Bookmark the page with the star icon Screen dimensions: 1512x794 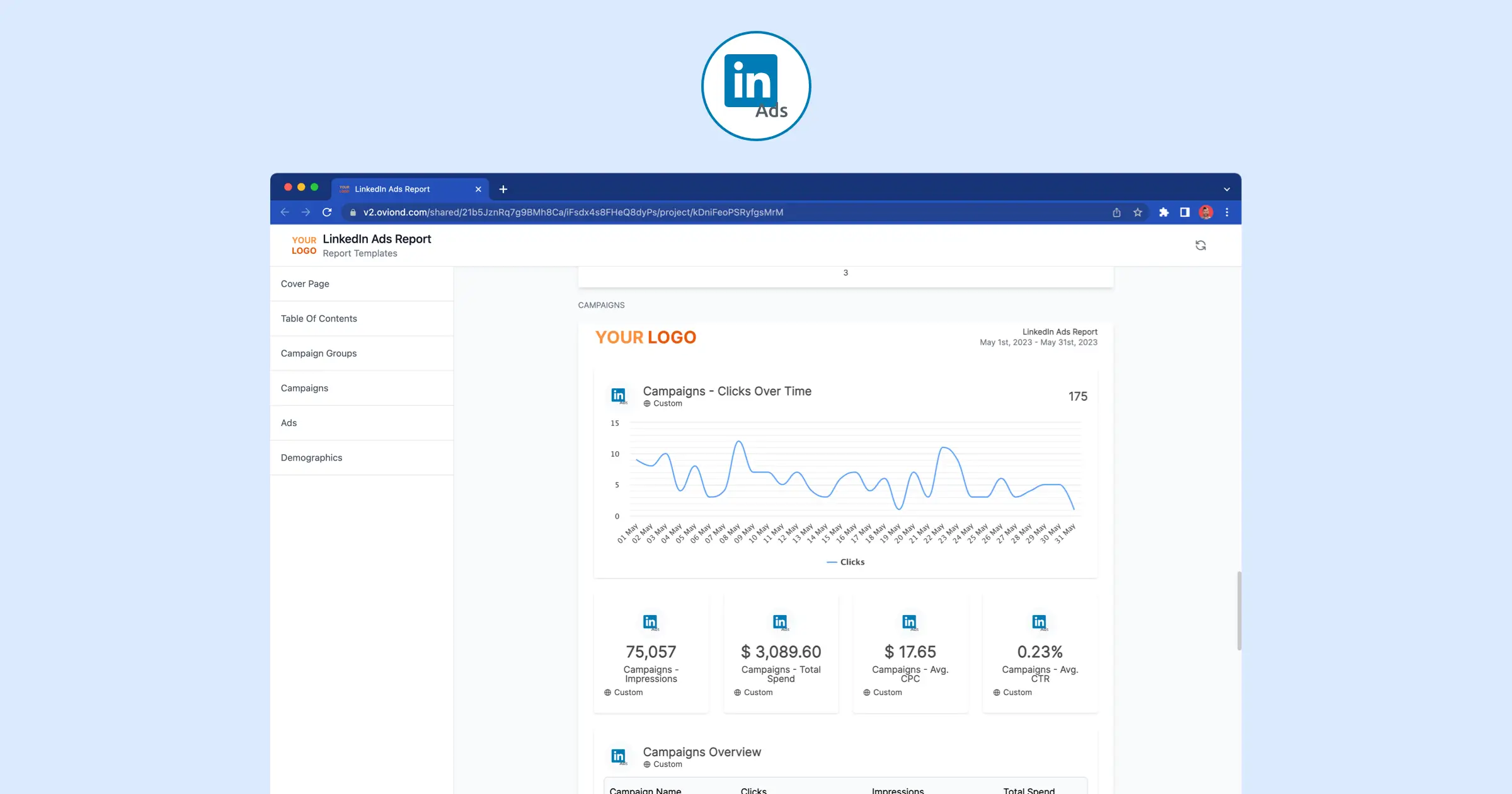click(x=1138, y=212)
